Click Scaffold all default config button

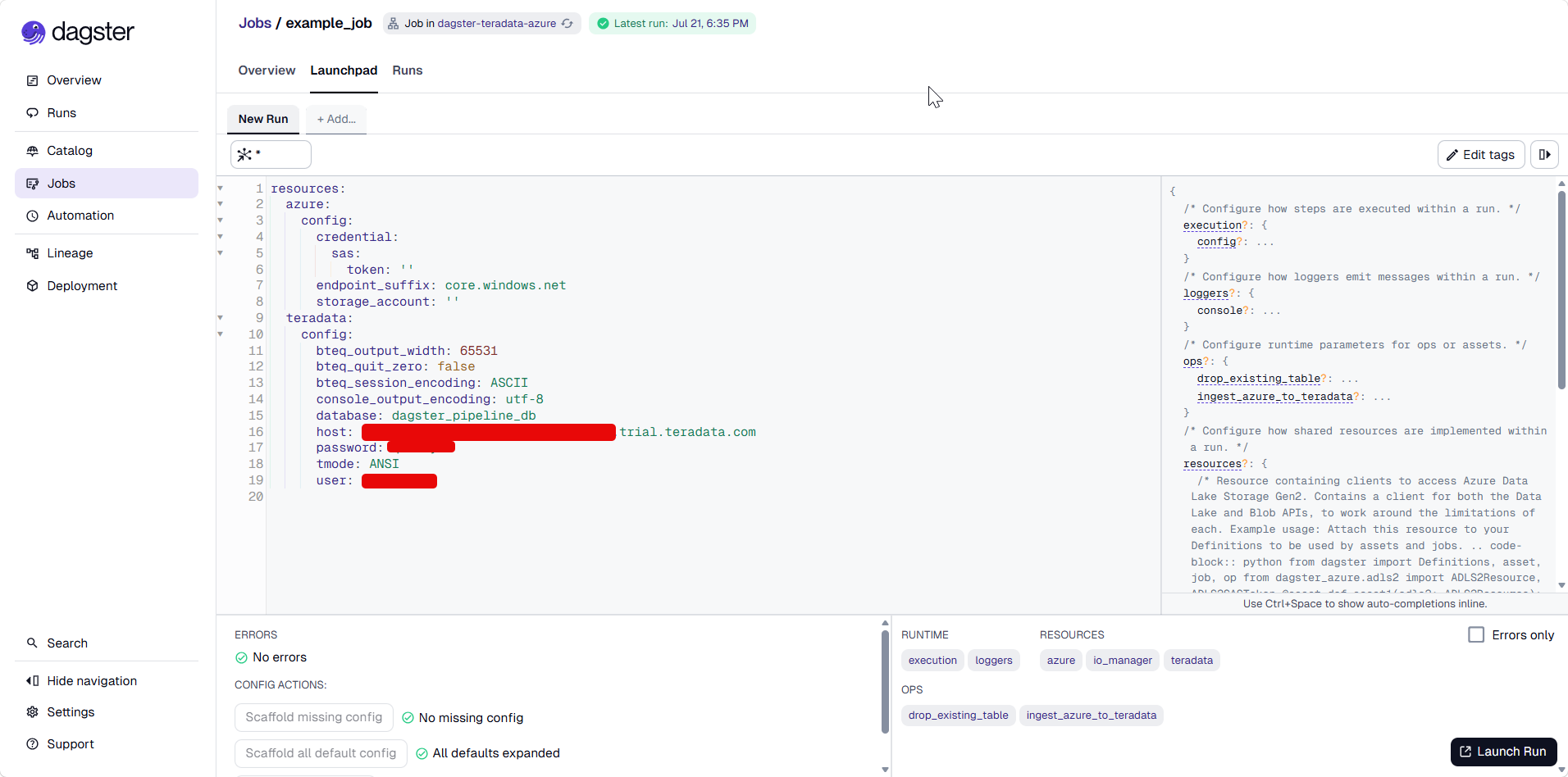[x=321, y=754]
